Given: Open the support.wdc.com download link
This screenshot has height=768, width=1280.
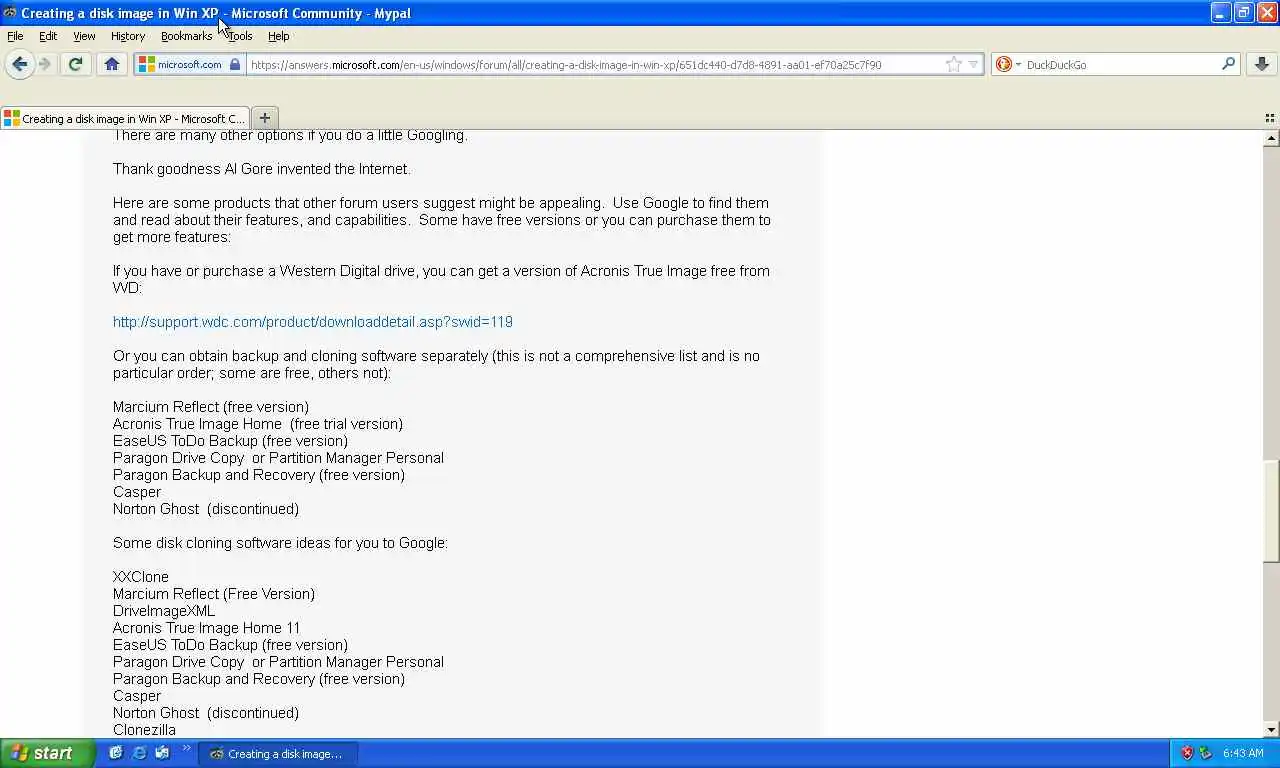Looking at the screenshot, I should coord(313,322).
